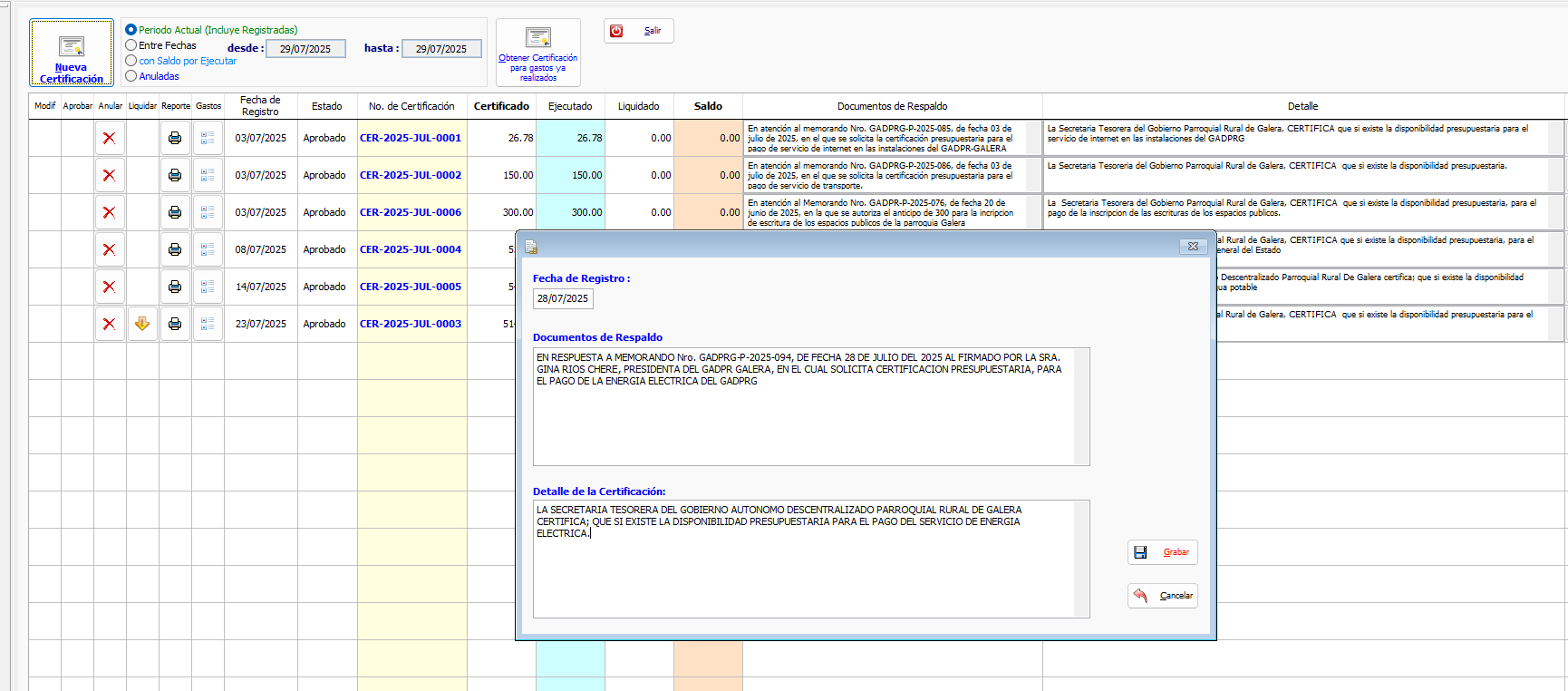Select the Entre Fechas radio option
1568x691 pixels.
(131, 45)
